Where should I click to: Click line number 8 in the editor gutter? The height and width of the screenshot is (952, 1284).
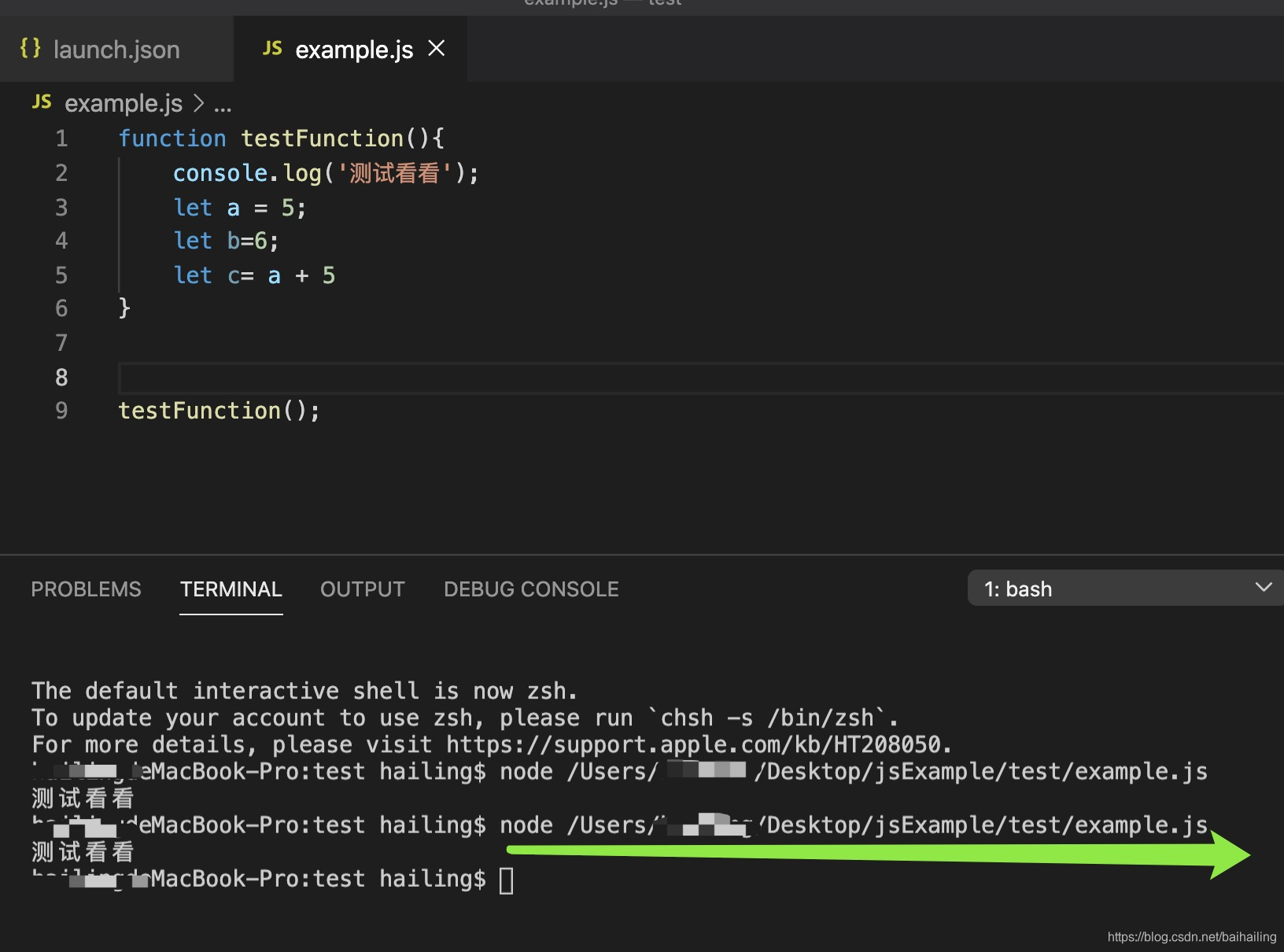coord(61,378)
